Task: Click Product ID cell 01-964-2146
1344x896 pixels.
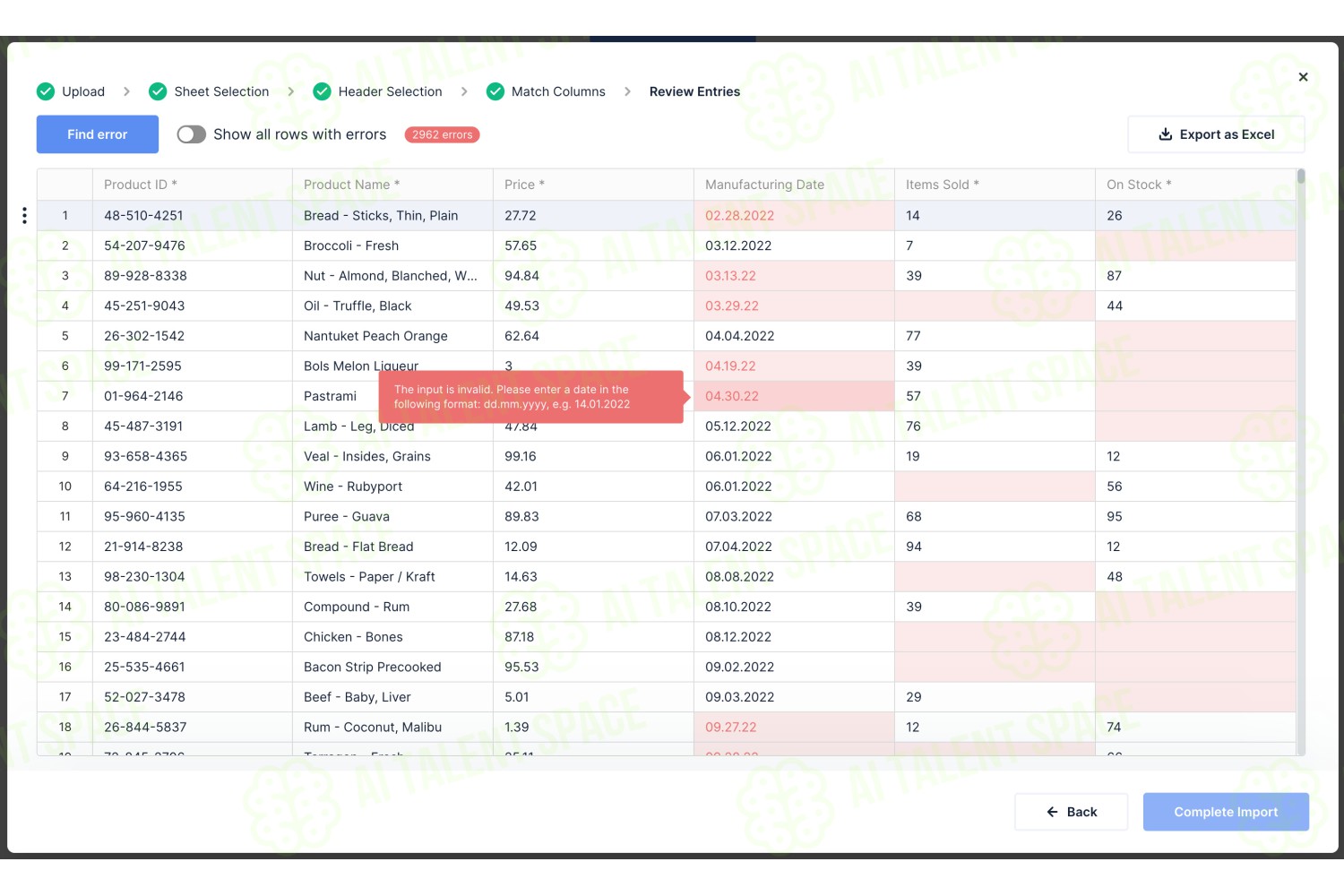Action: pyautogui.click(x=193, y=396)
